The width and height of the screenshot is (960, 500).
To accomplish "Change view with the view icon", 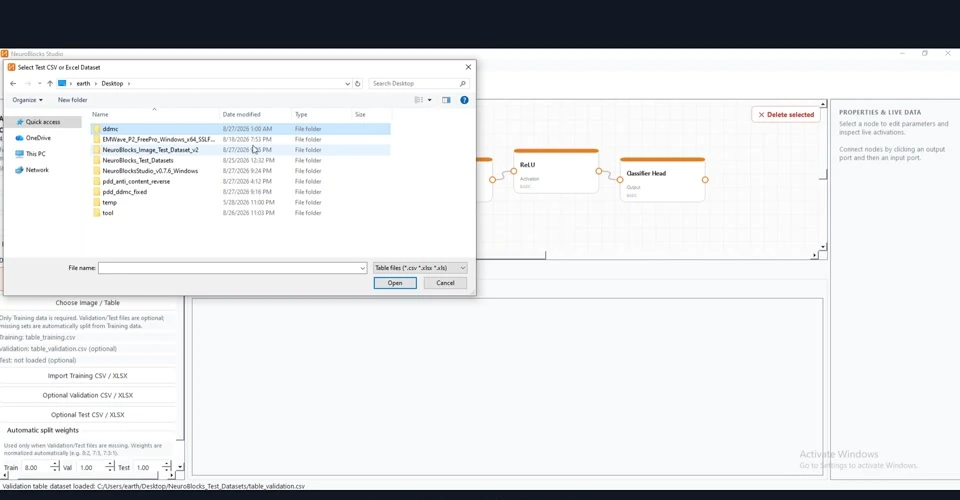I will click(x=419, y=100).
